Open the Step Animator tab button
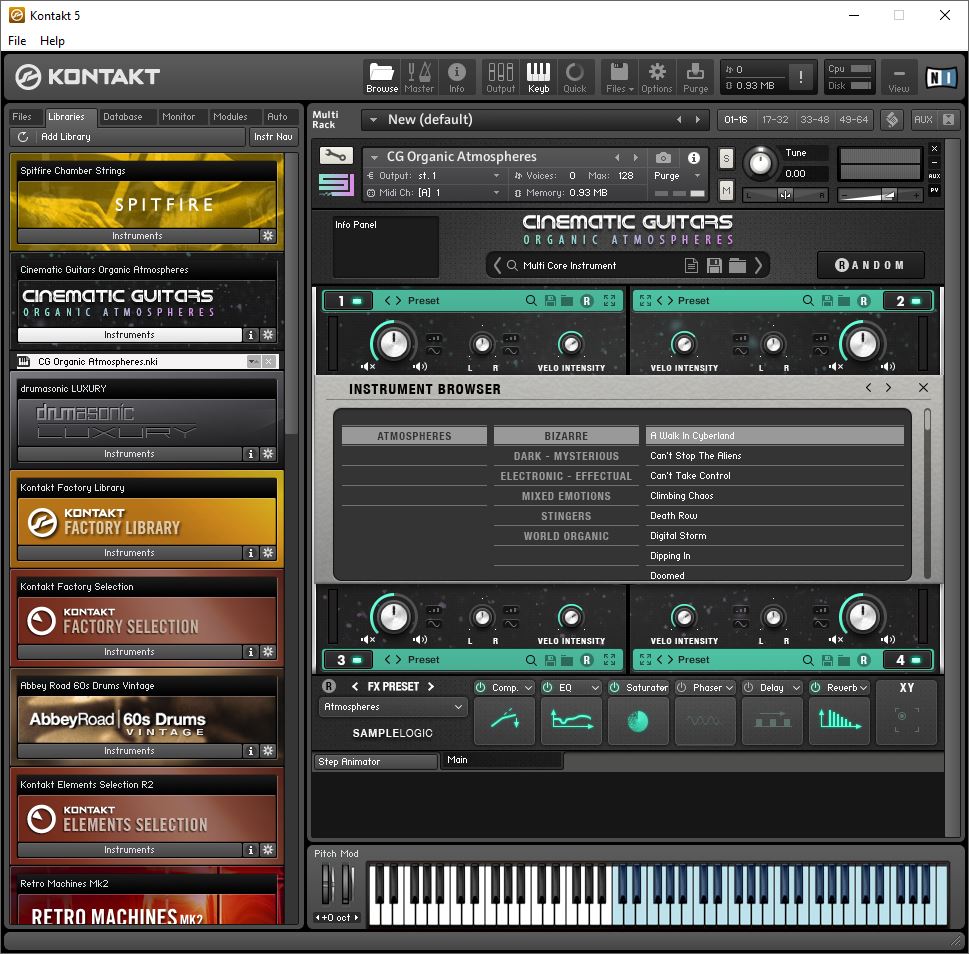 pyautogui.click(x=375, y=762)
